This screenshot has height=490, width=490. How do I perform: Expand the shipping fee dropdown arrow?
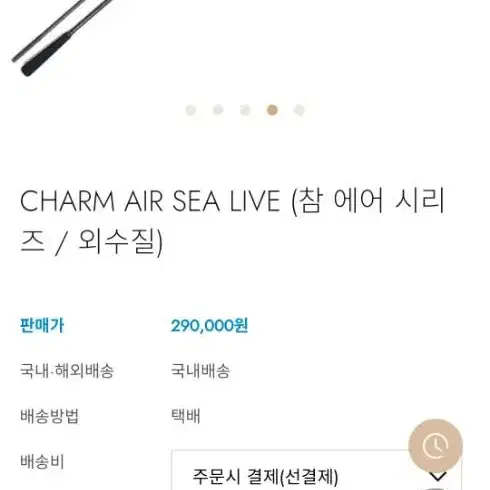[438, 477]
